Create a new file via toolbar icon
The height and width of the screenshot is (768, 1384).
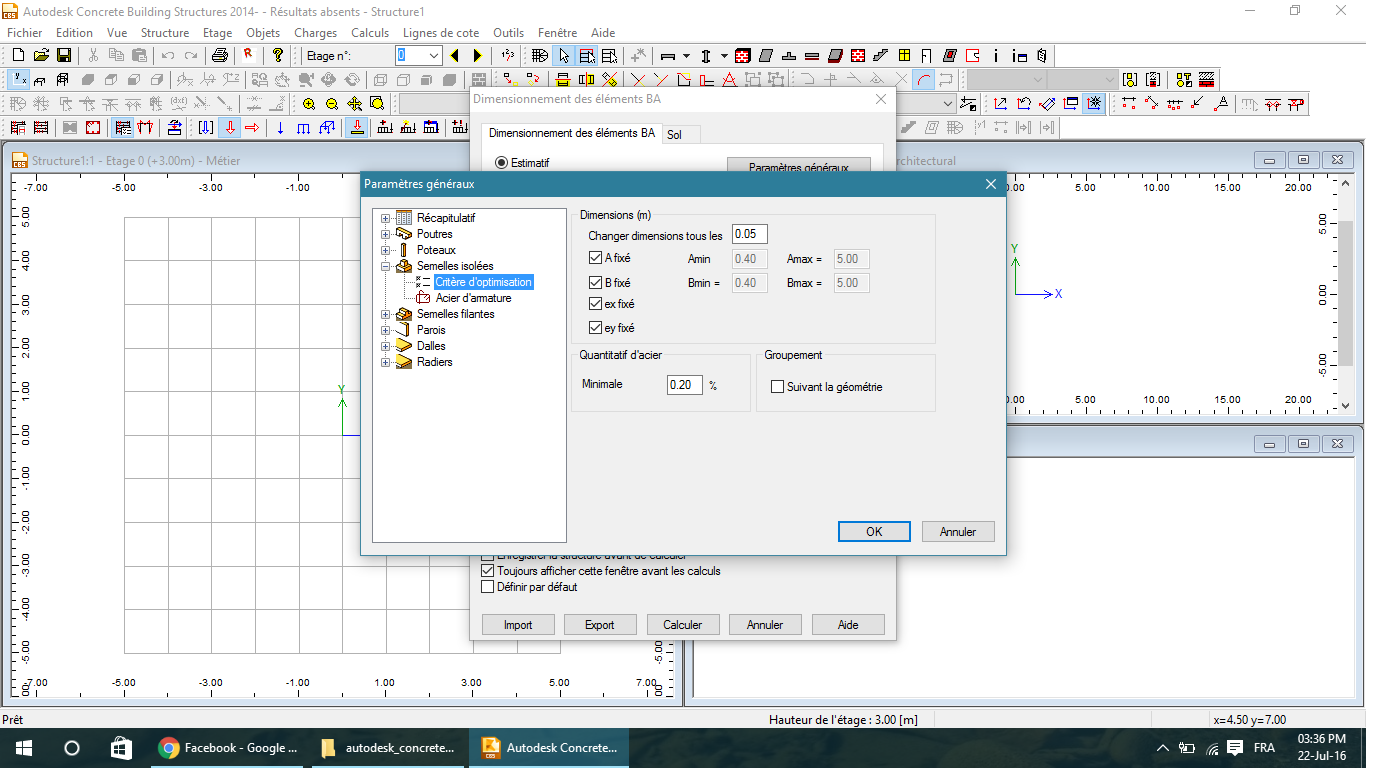[x=19, y=55]
